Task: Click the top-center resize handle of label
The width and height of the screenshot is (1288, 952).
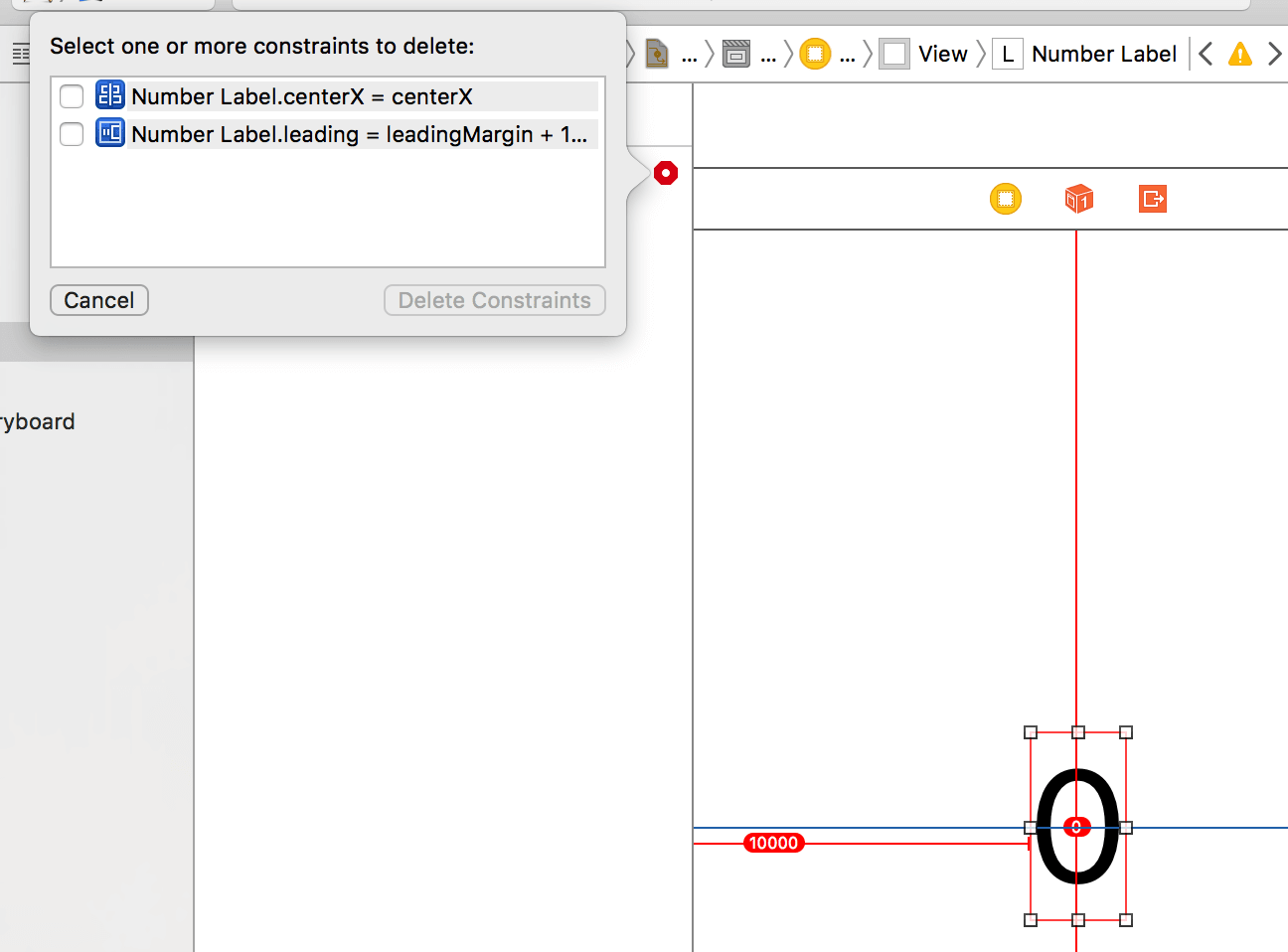Action: [1078, 732]
